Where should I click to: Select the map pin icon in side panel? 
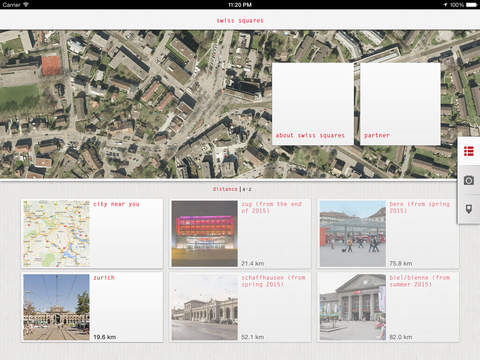tap(469, 209)
